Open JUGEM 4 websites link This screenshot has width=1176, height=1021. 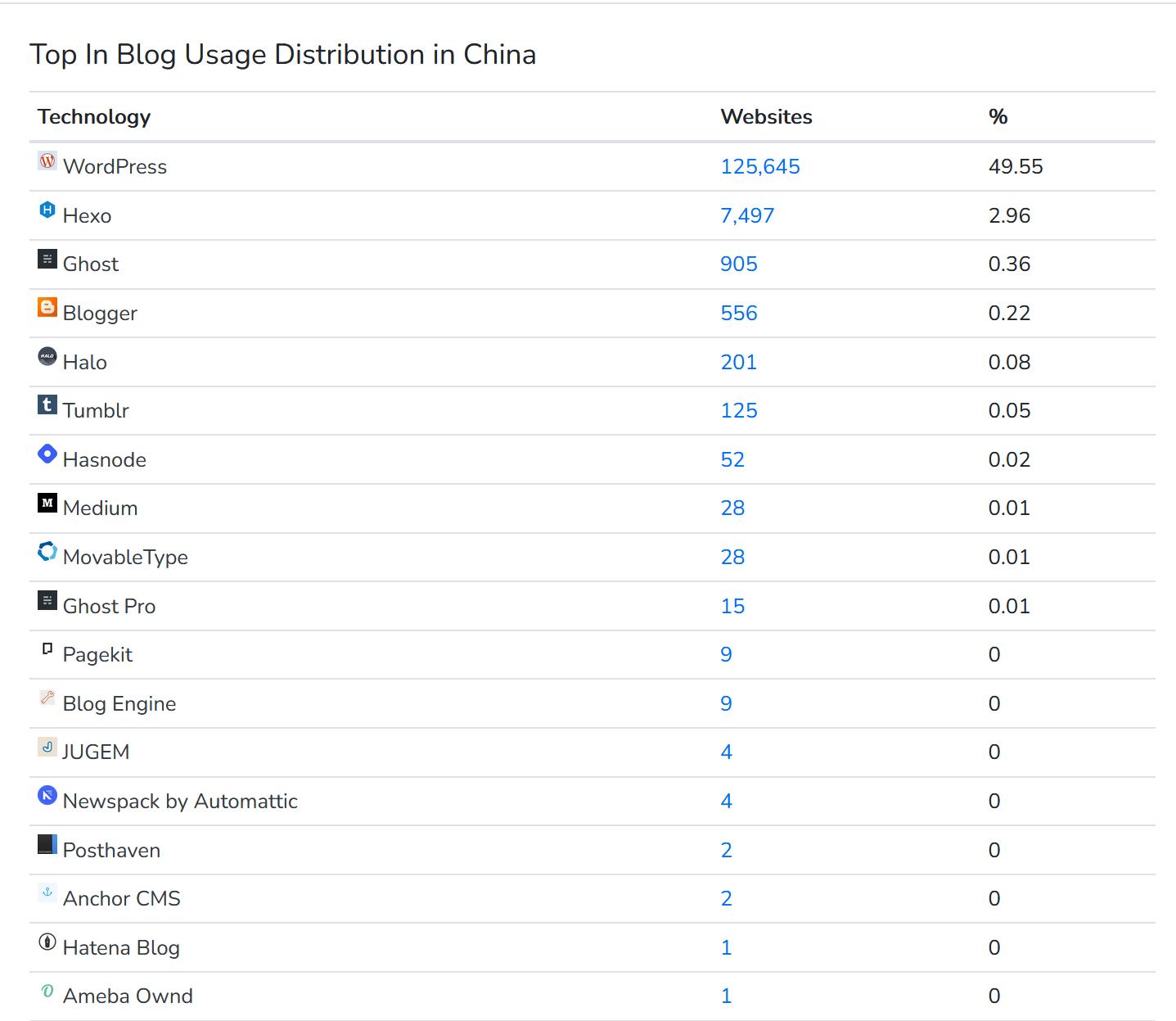pos(726,752)
